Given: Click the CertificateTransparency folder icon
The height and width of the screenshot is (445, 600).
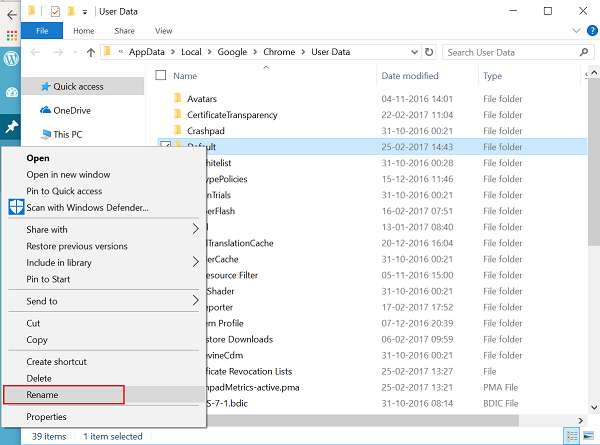Looking at the screenshot, I should [178, 114].
